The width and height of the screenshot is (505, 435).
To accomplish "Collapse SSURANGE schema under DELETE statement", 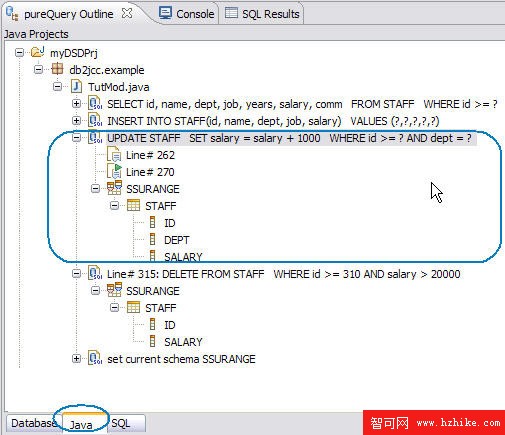I will pos(95,291).
